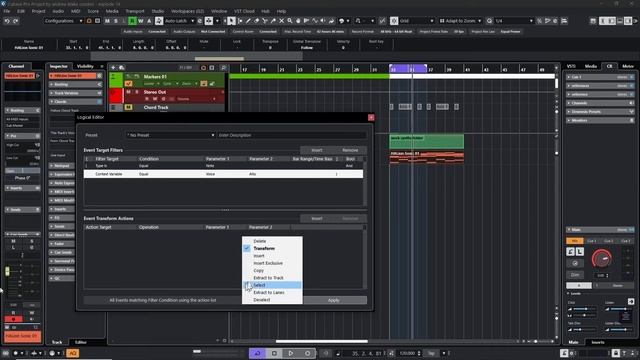Open Configurations dropdown in toolbar
The width and height of the screenshot is (640, 360).
coord(63,21)
